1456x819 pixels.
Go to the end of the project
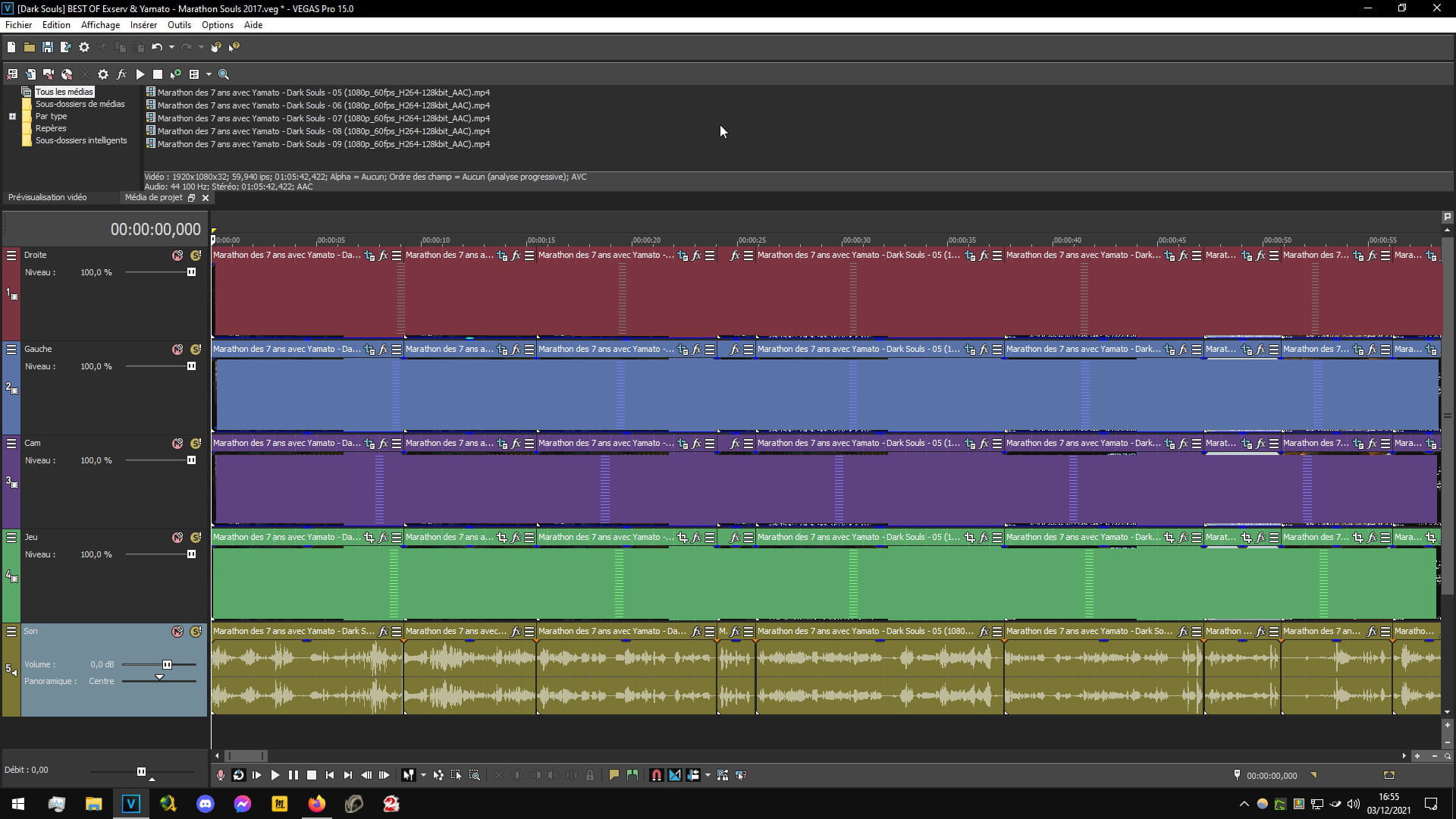348,775
